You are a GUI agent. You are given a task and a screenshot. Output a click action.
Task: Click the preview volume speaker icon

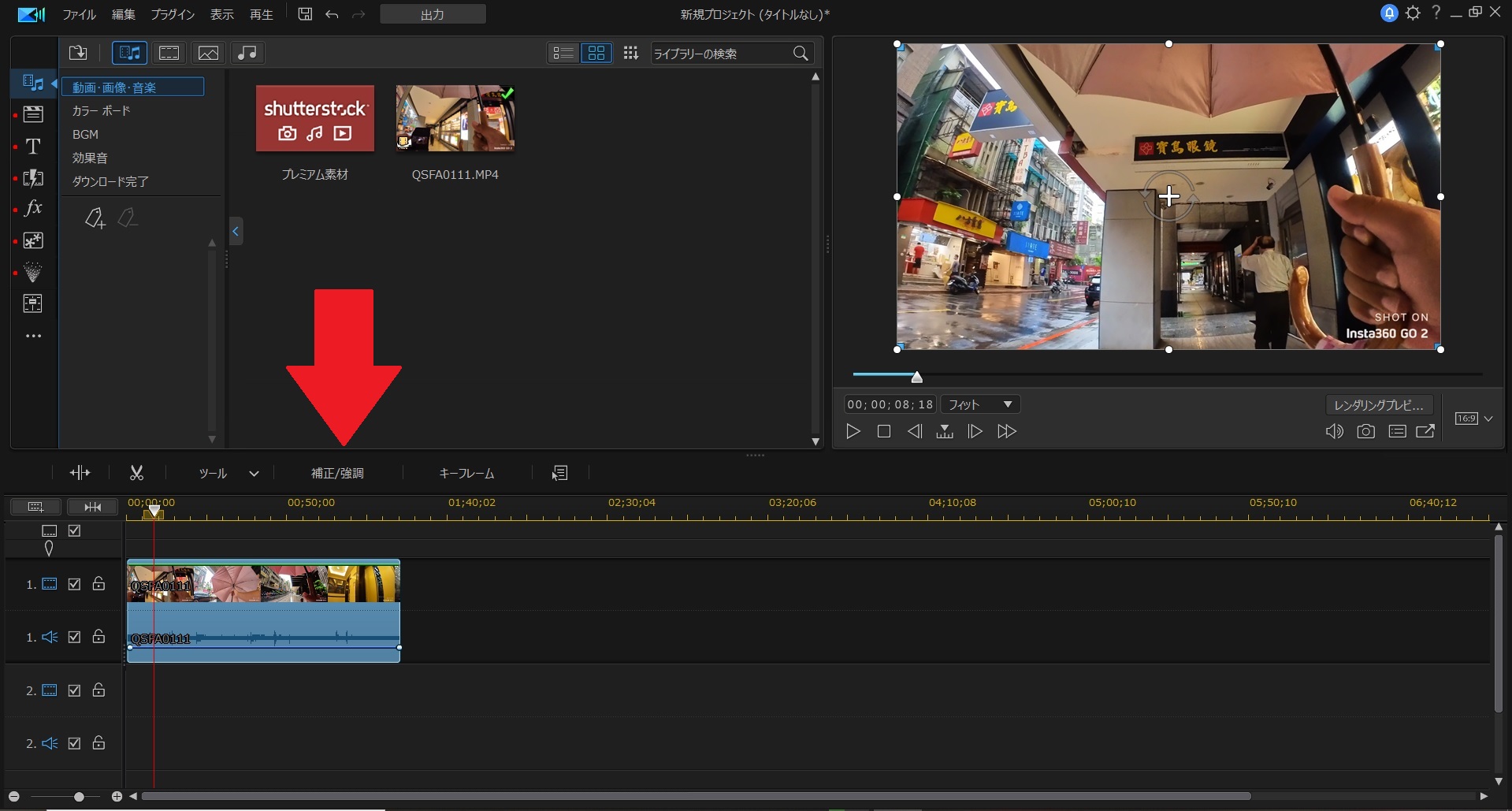[1333, 431]
